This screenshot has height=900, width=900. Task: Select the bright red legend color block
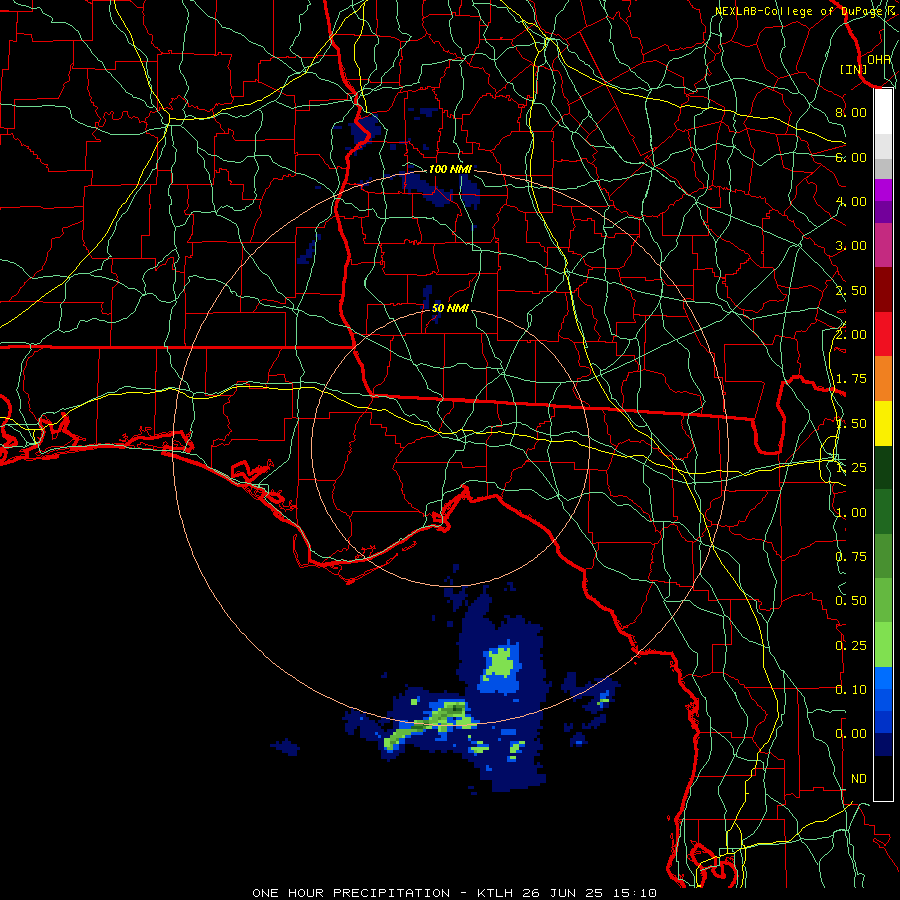[883, 334]
